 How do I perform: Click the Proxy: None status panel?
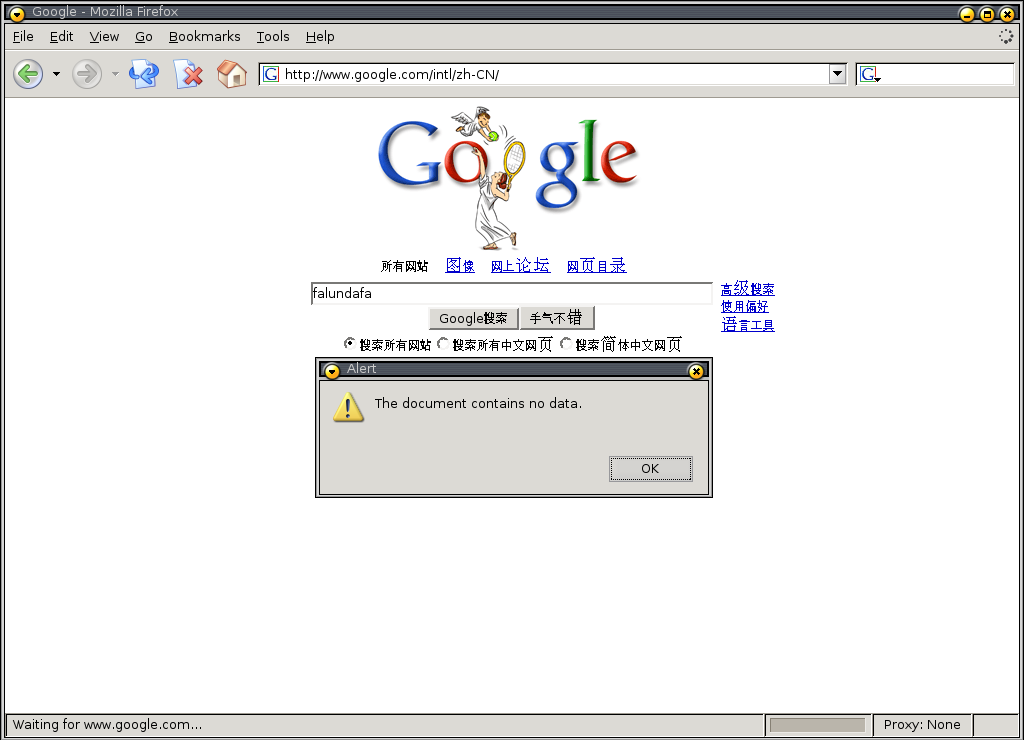(922, 725)
